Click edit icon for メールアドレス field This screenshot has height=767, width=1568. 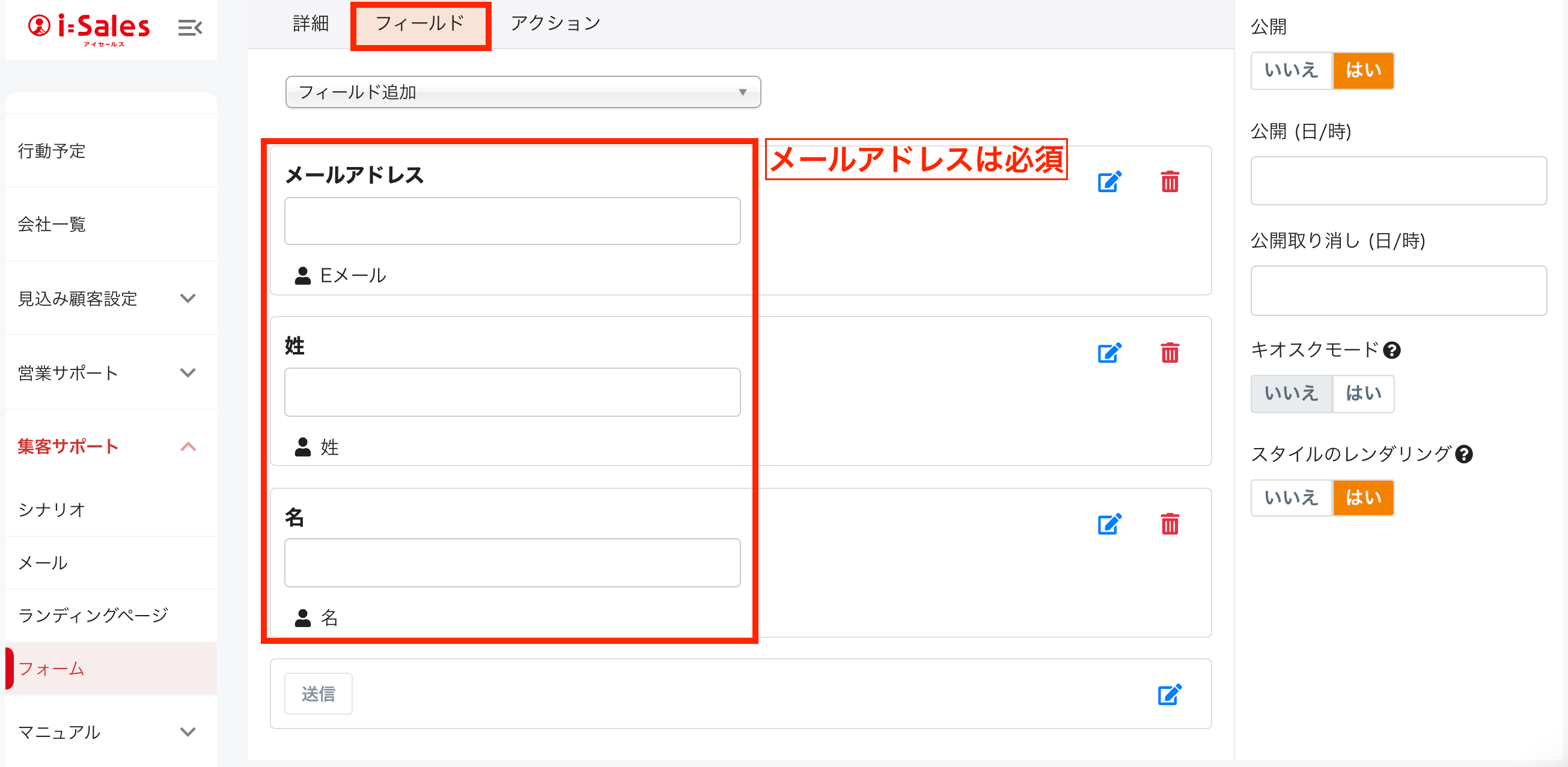(x=1109, y=182)
